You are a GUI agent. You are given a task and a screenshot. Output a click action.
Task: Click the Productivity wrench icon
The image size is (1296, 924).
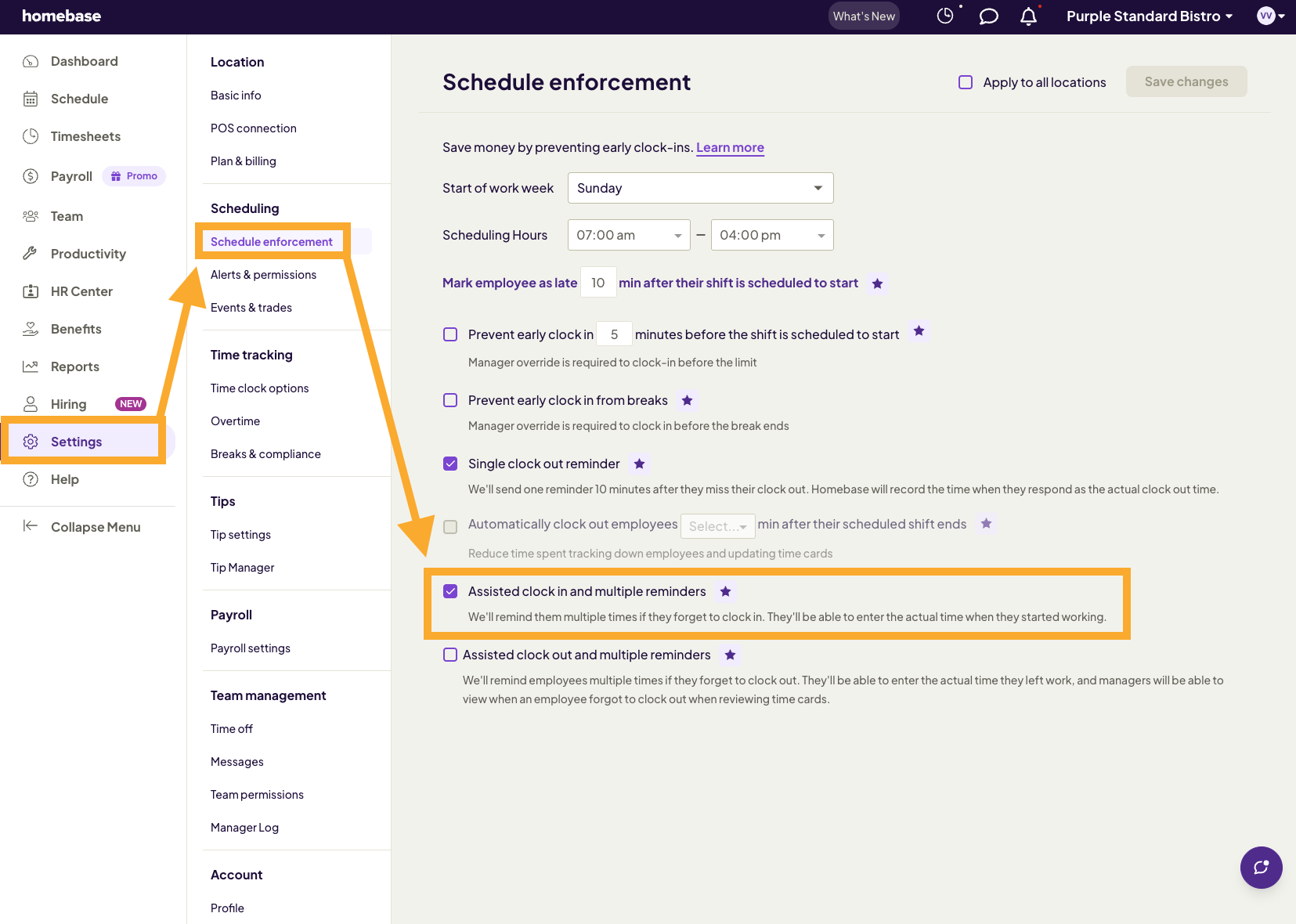[x=31, y=254]
